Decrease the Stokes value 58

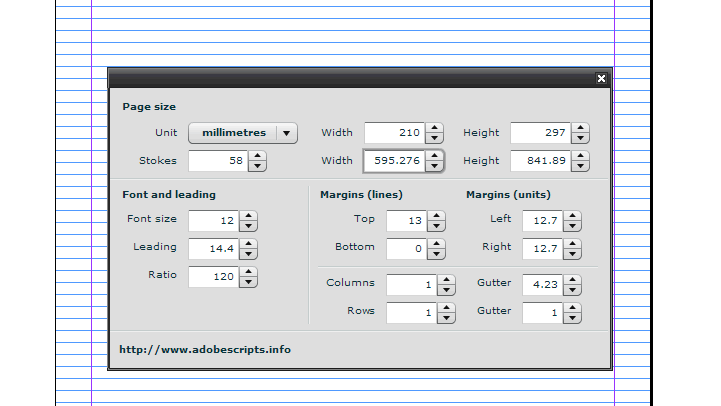pyautogui.click(x=258, y=166)
